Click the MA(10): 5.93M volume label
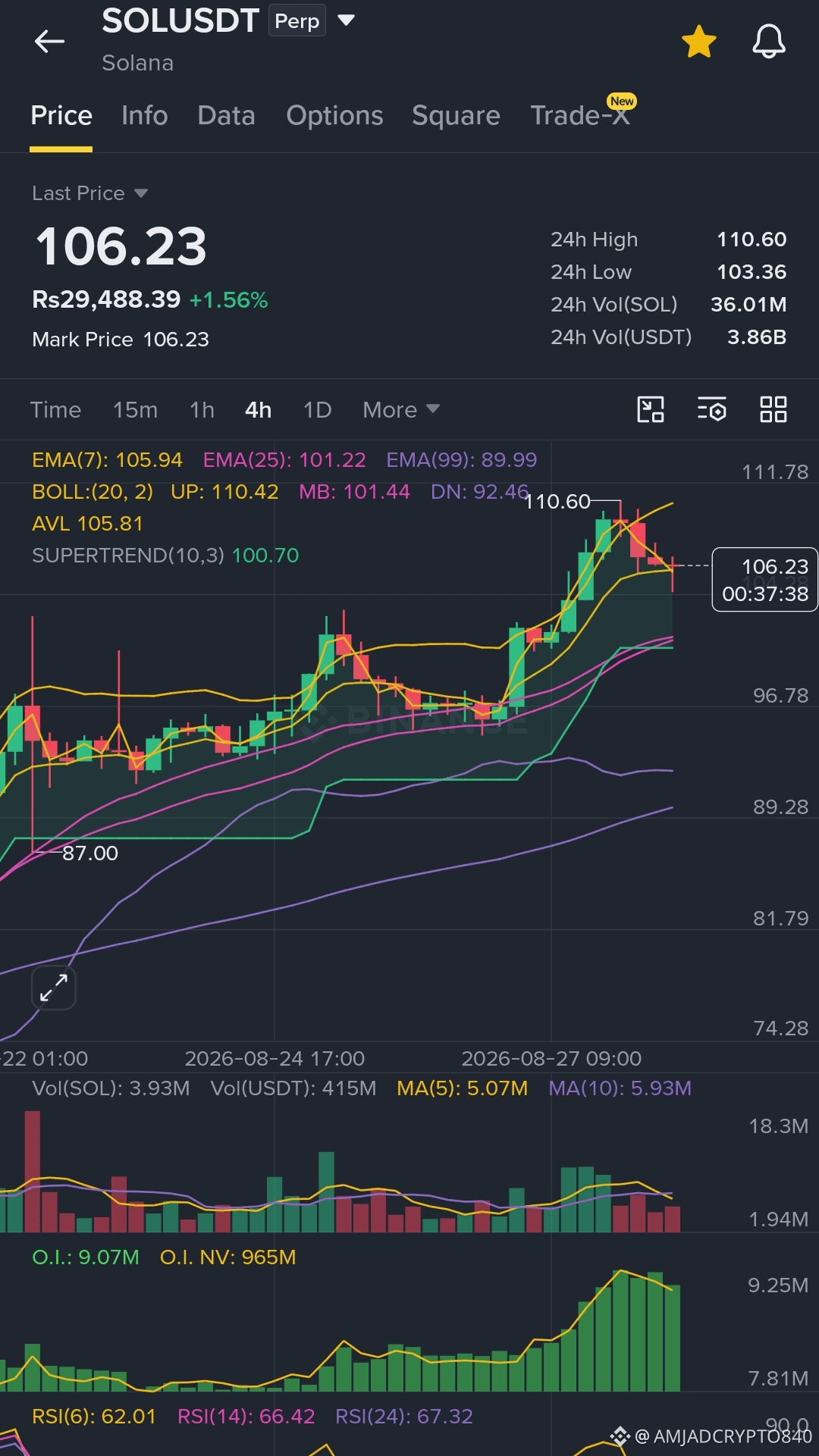Screen dimensions: 819x1456 click(x=620, y=1088)
